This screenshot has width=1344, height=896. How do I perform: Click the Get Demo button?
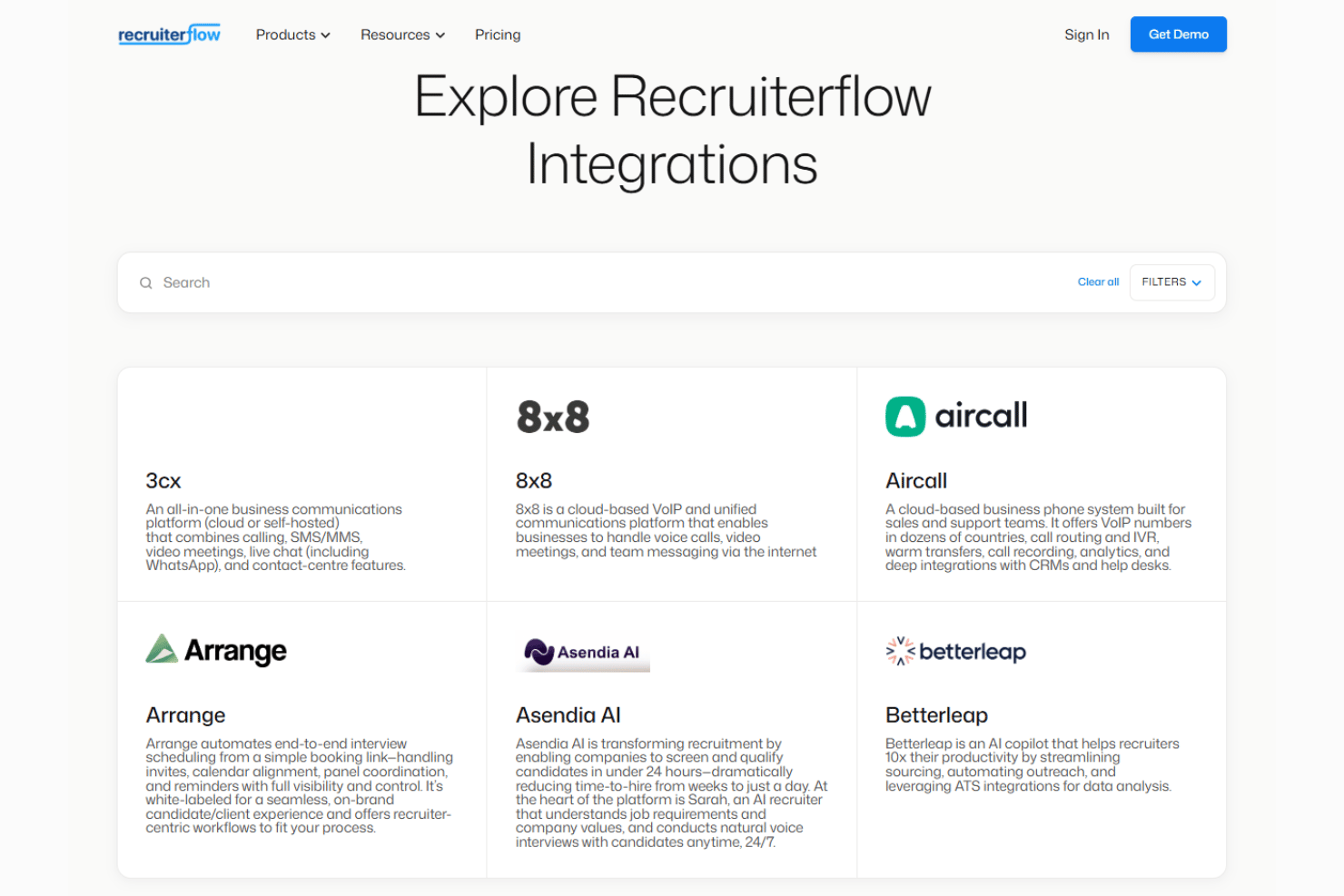[x=1178, y=34]
